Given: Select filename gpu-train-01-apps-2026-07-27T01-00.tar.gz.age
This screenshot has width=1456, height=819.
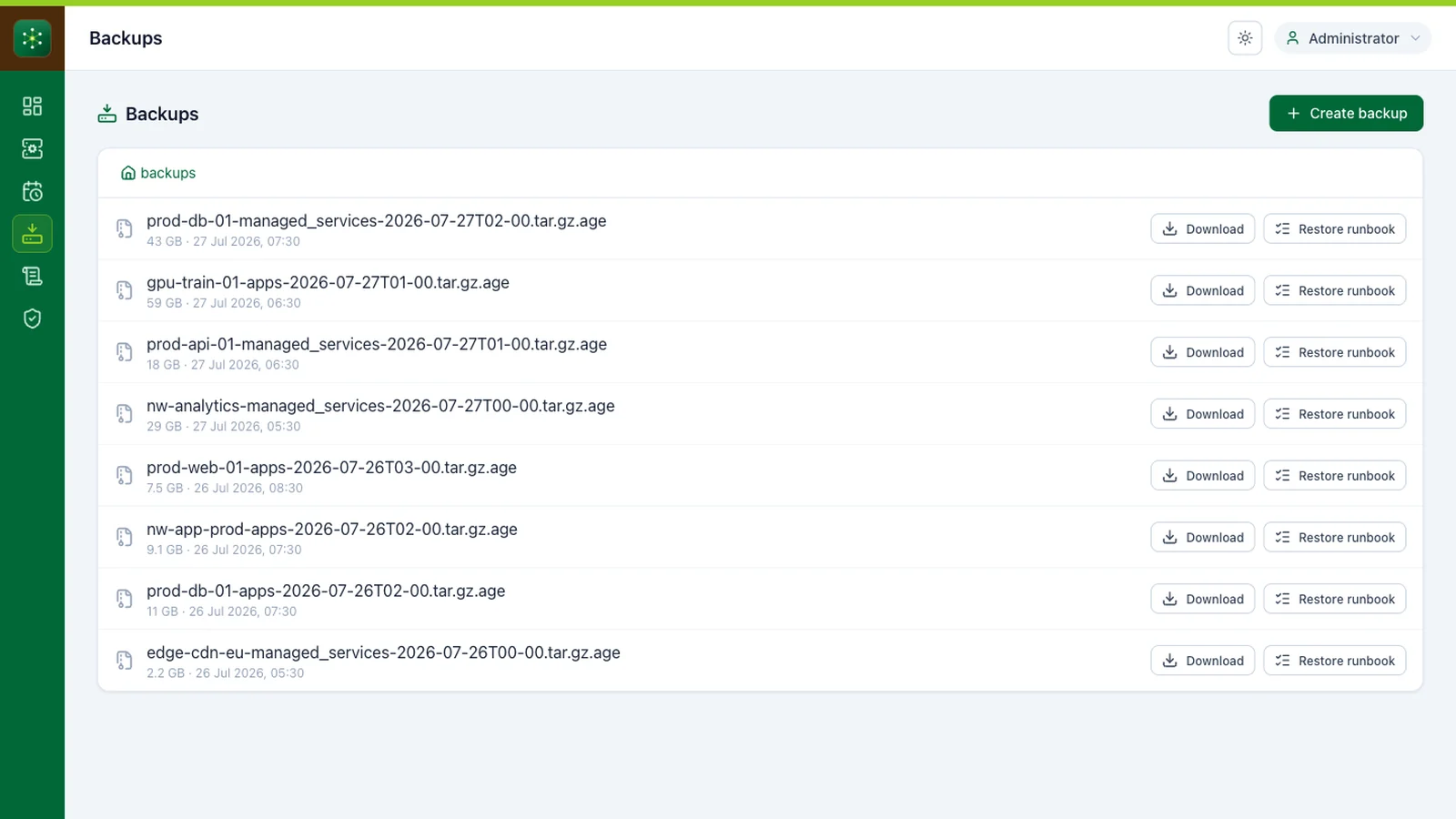Looking at the screenshot, I should 328,283.
